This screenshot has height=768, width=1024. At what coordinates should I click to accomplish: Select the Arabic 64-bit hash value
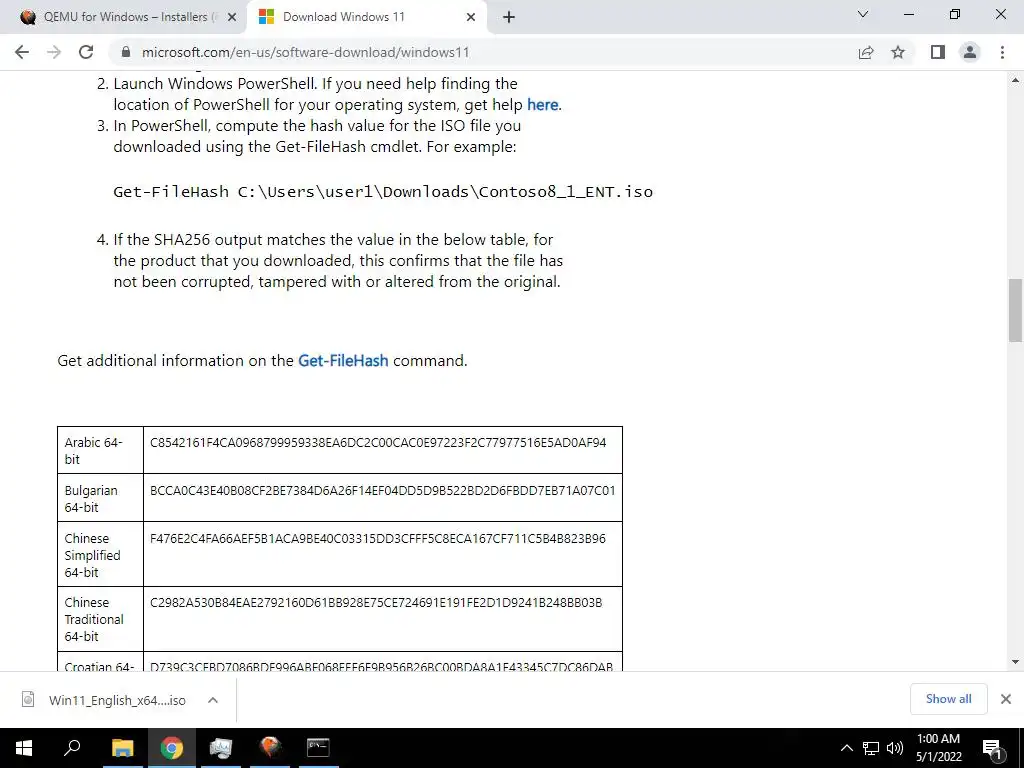pos(378,442)
